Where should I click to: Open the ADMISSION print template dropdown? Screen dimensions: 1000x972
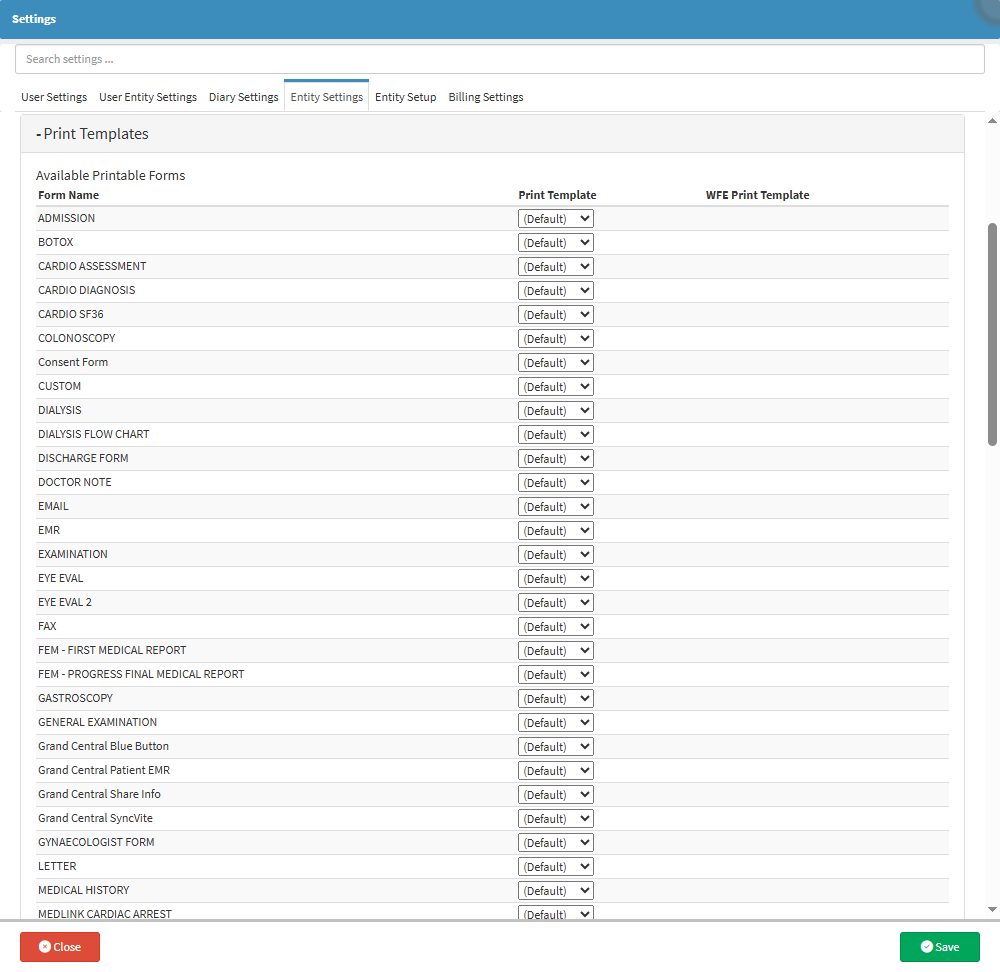pos(555,219)
